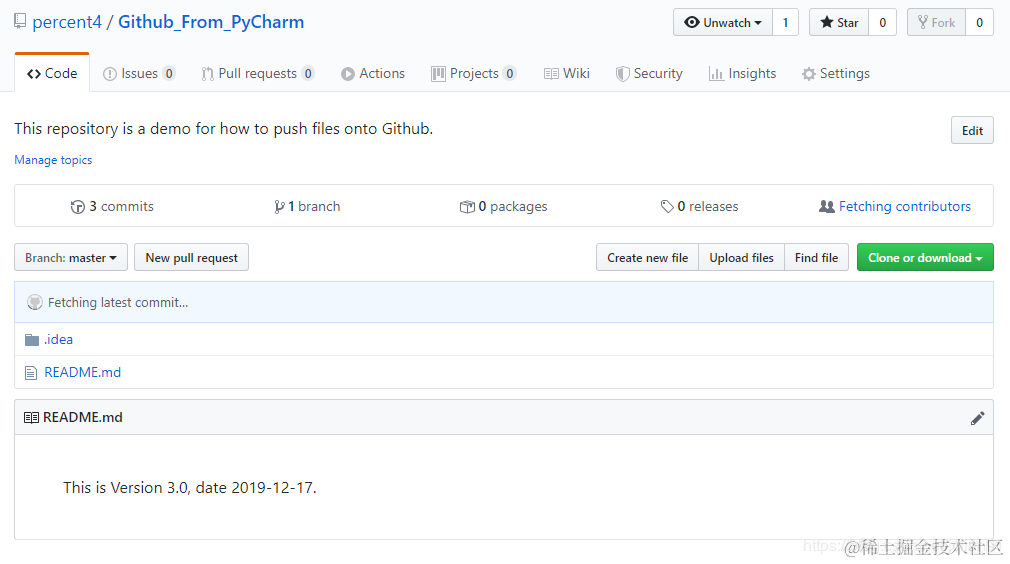View the 0 releases page
Screen dimensions: 1010x564
point(700,206)
